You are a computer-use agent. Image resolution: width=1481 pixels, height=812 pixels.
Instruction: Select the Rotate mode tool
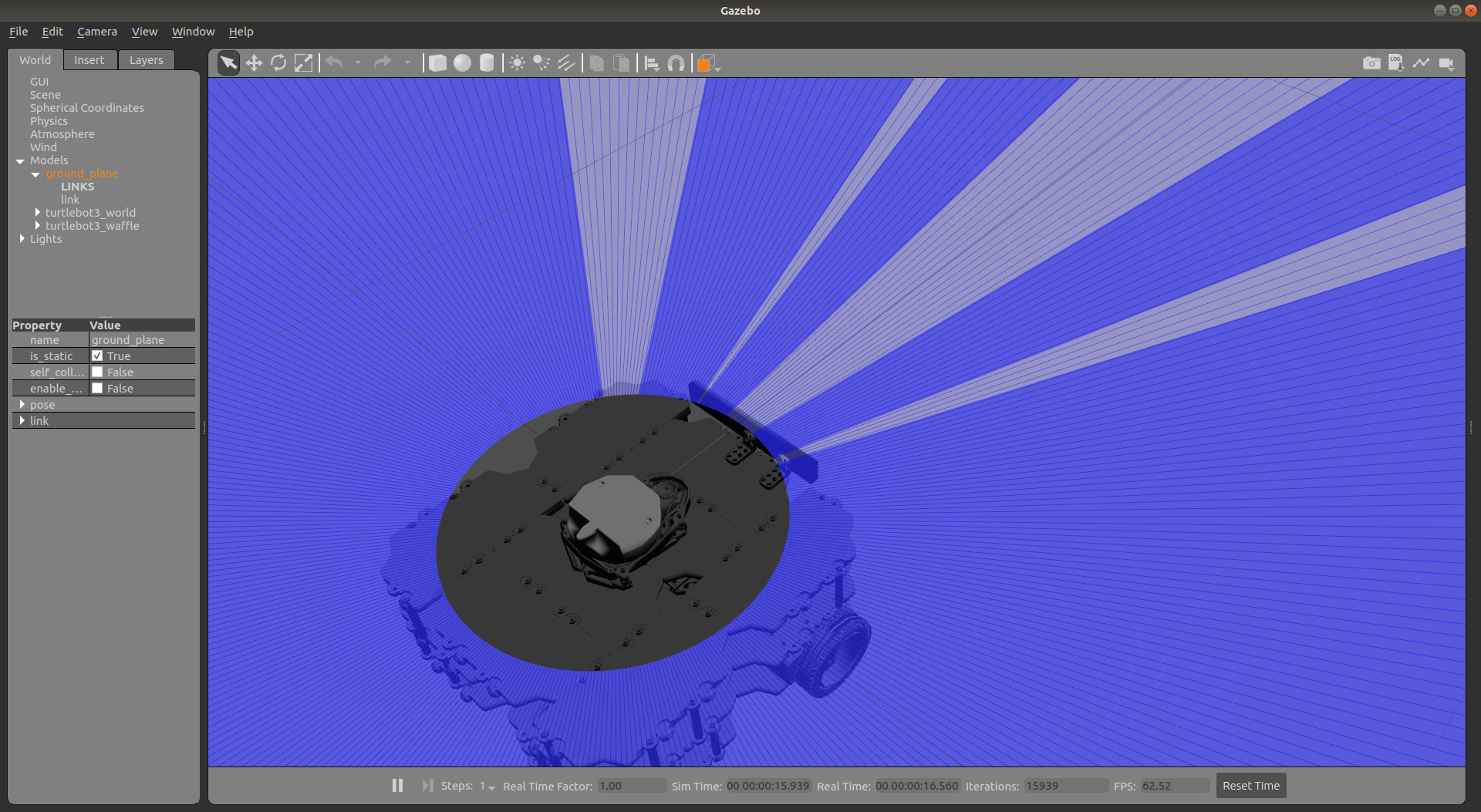[278, 62]
